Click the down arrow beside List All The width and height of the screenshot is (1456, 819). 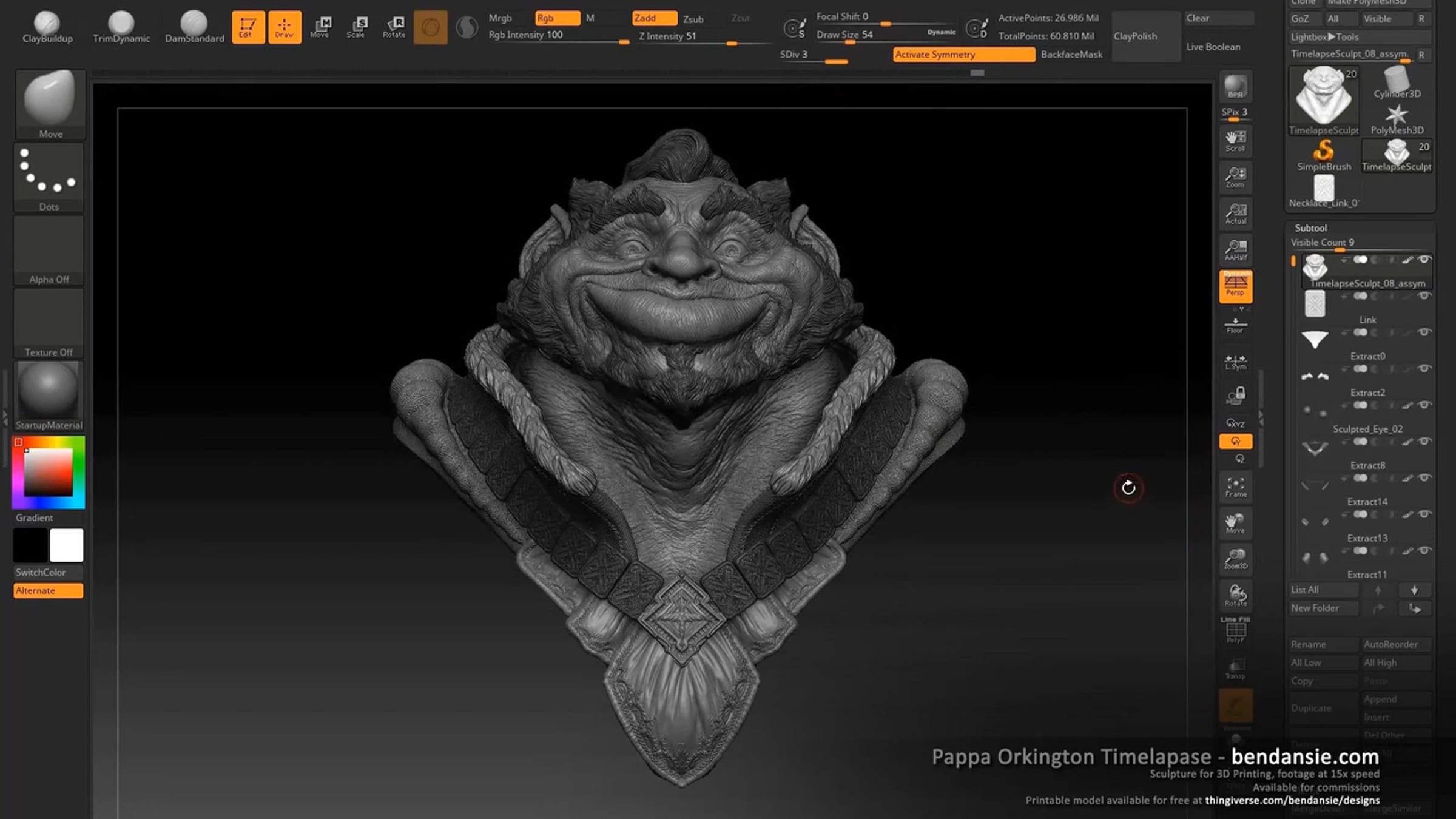point(1415,590)
